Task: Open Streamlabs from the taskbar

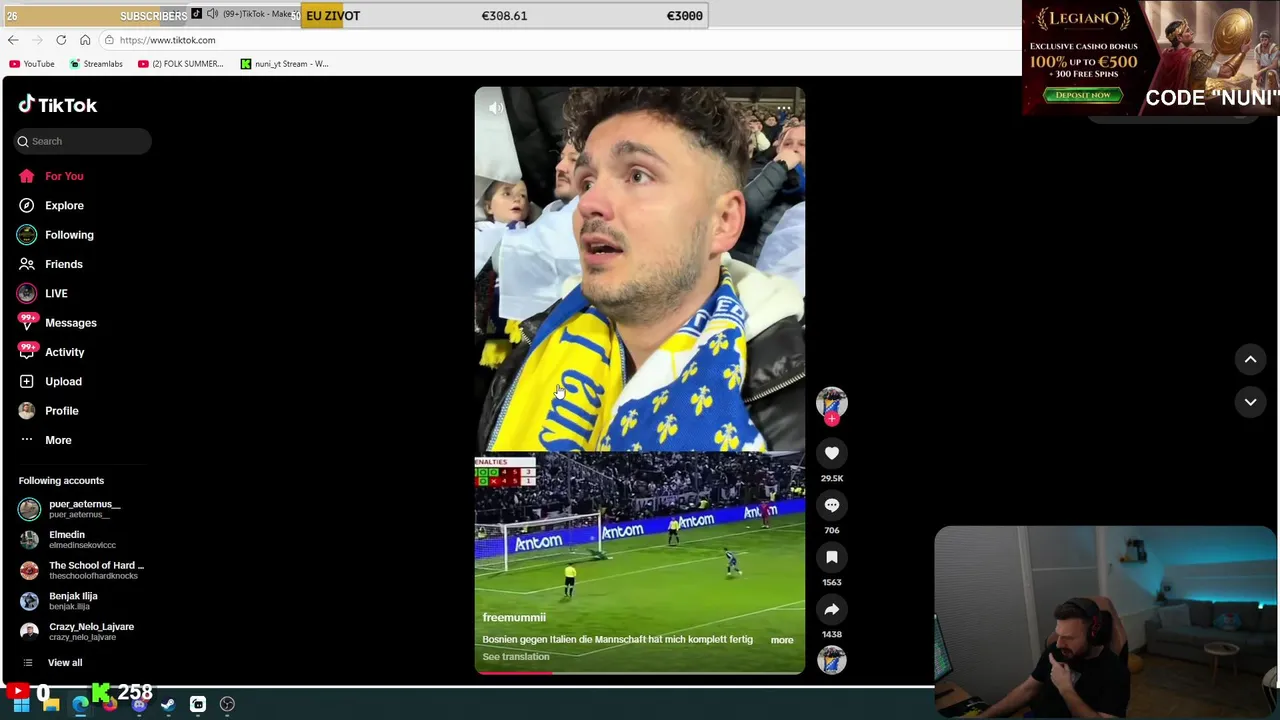Action: [198, 704]
